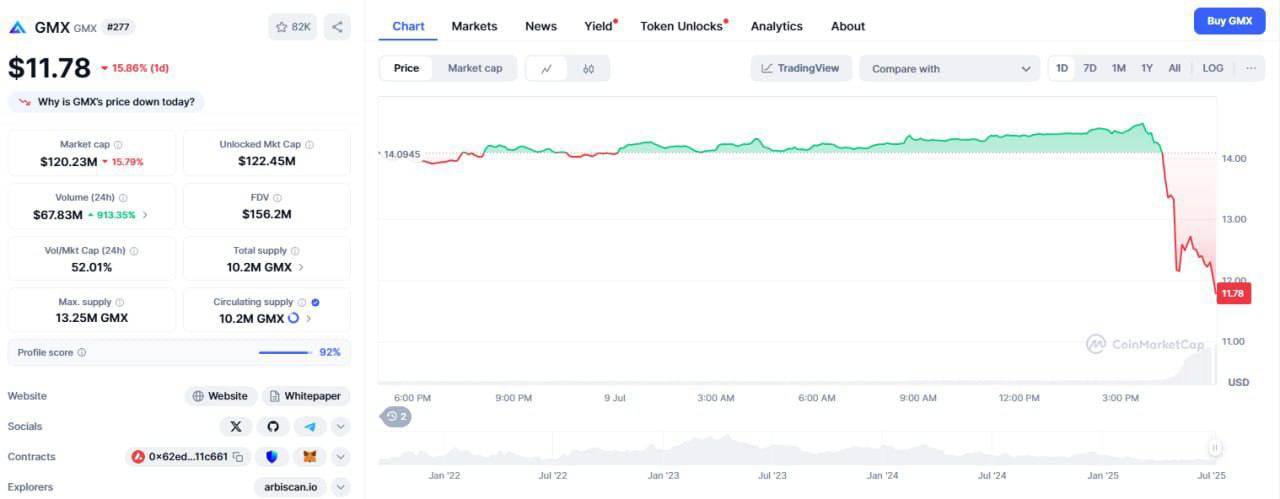
Task: Toggle the LOG scale button
Action: click(x=1213, y=68)
